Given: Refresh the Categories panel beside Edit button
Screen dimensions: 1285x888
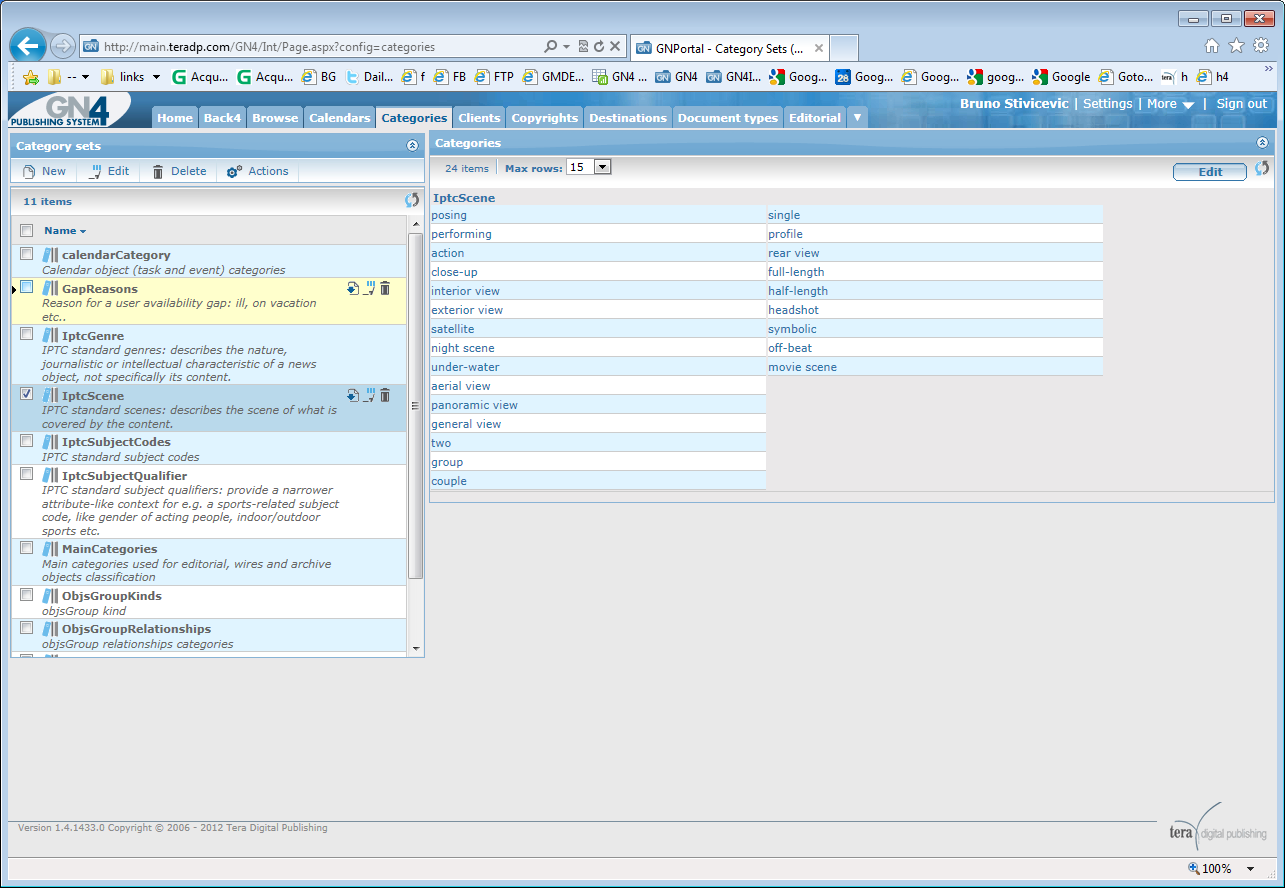Looking at the screenshot, I should pos(1262,169).
